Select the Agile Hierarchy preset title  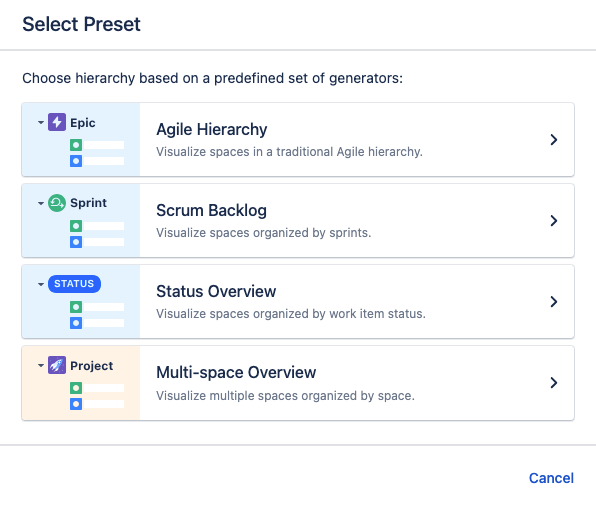212,130
